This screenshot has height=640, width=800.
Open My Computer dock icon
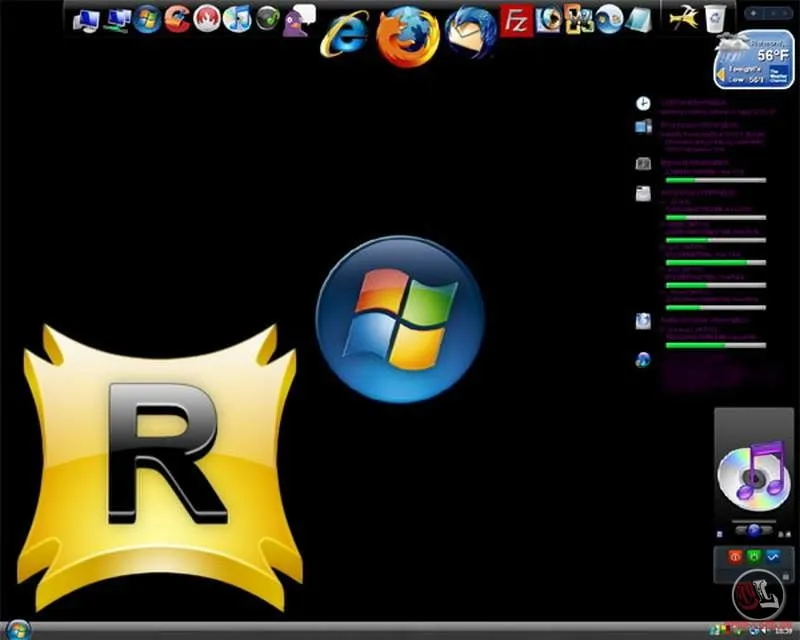(86, 21)
